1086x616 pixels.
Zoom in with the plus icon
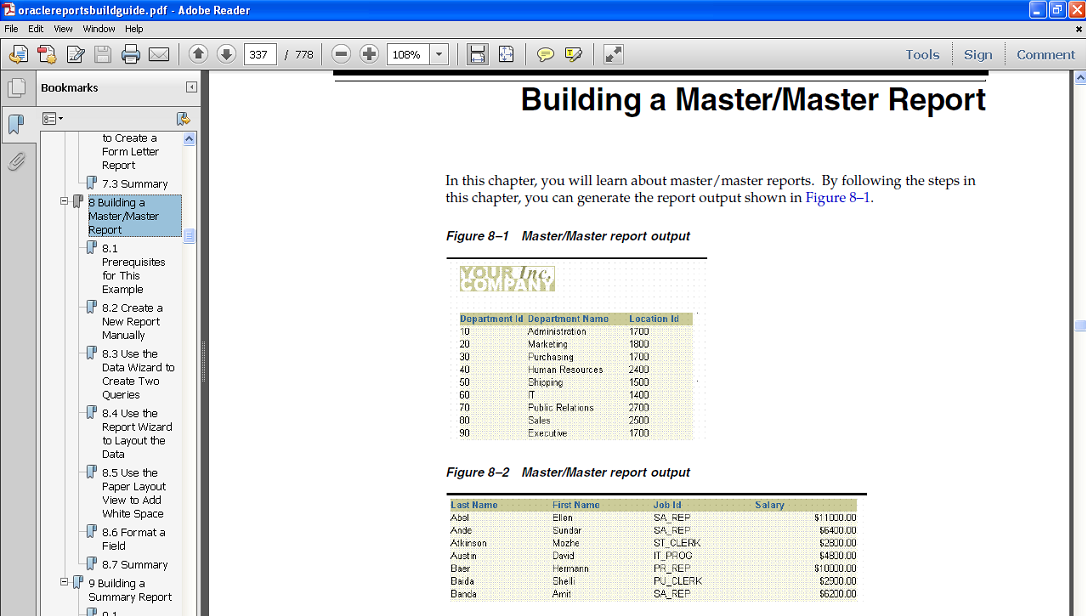point(370,54)
